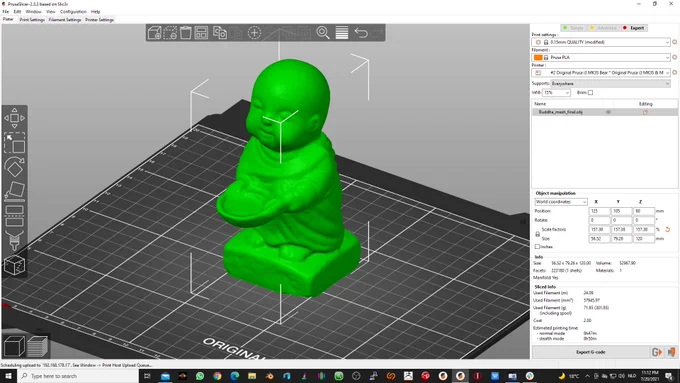Screen dimensions: 680x383
Task: Click the Delete all trash icon
Action: pos(186,33)
